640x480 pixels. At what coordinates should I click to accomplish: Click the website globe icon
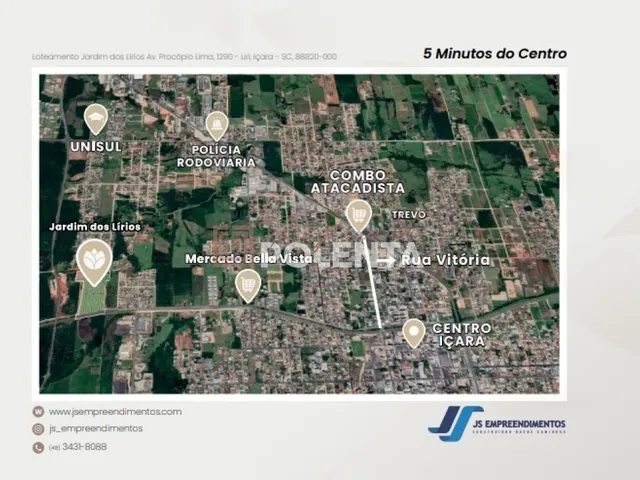pyautogui.click(x=38, y=411)
